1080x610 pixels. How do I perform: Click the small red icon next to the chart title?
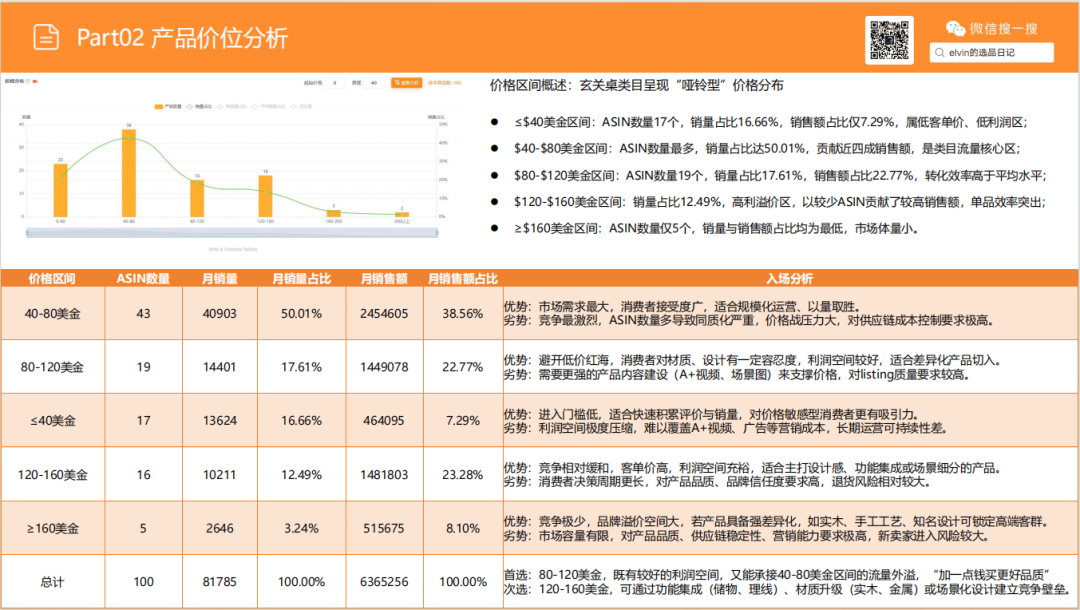pos(36,83)
